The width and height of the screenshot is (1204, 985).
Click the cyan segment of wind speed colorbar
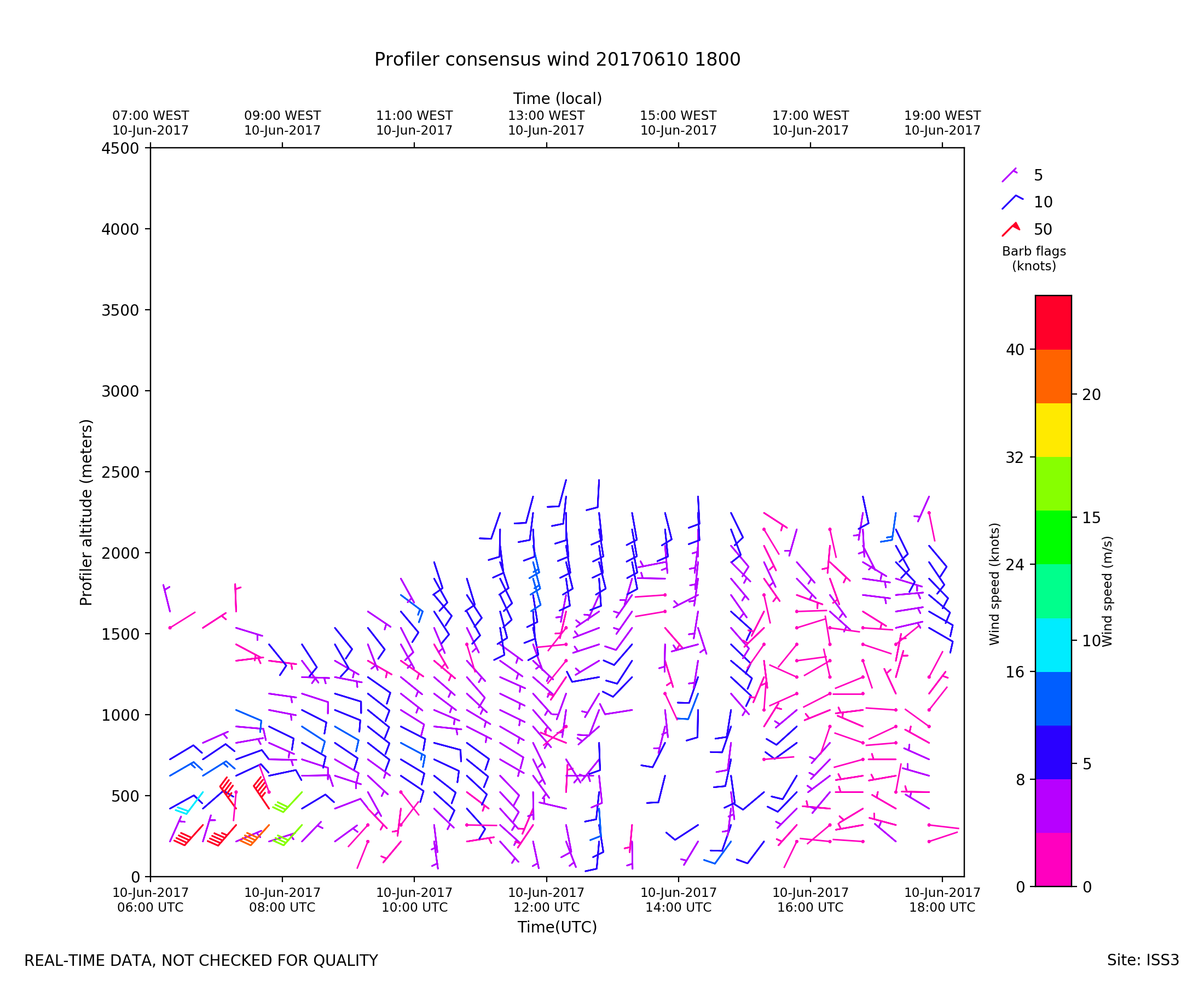coord(1053,645)
